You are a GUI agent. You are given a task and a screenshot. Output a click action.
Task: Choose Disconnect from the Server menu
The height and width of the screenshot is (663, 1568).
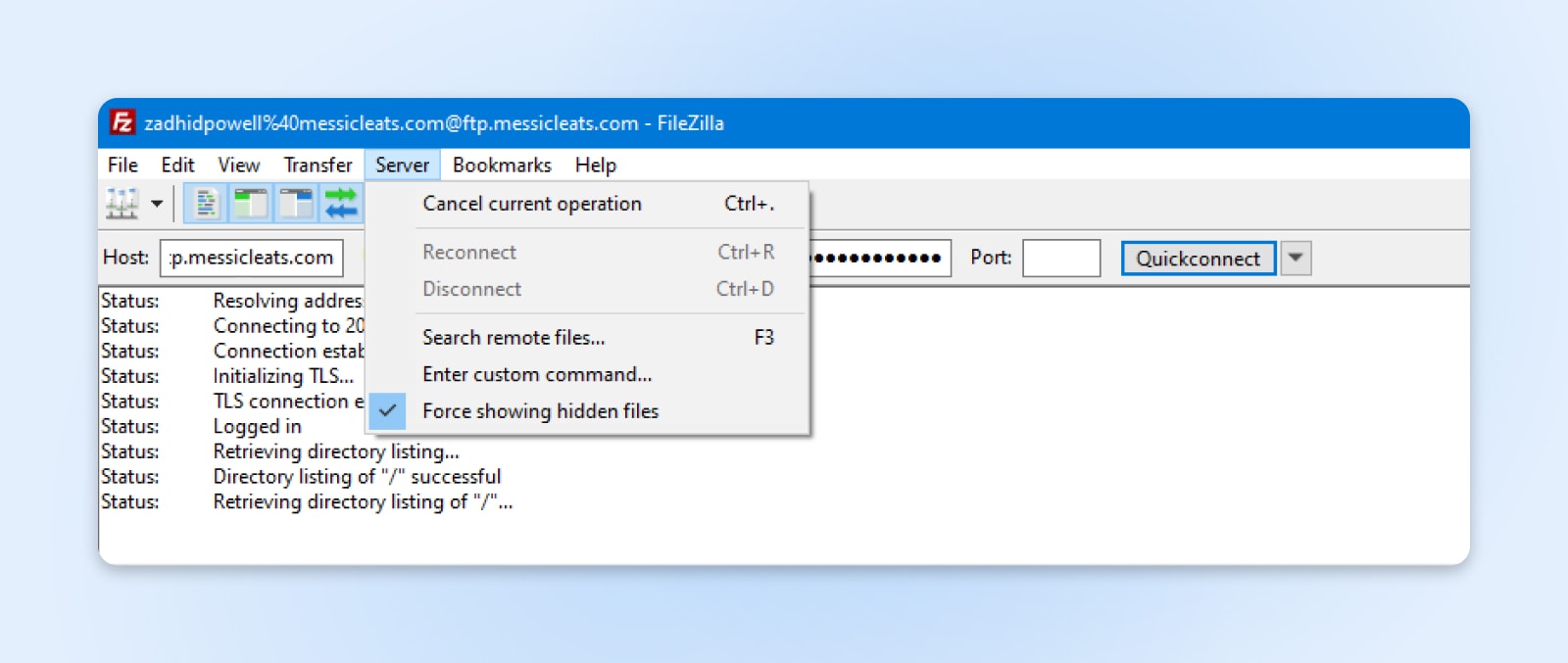pos(471,289)
